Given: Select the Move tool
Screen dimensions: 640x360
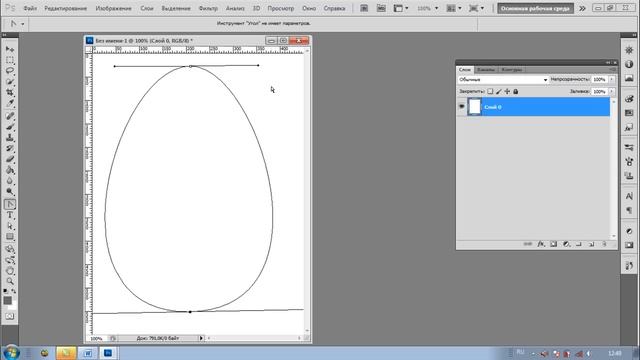Looking at the screenshot, I should click(10, 49).
